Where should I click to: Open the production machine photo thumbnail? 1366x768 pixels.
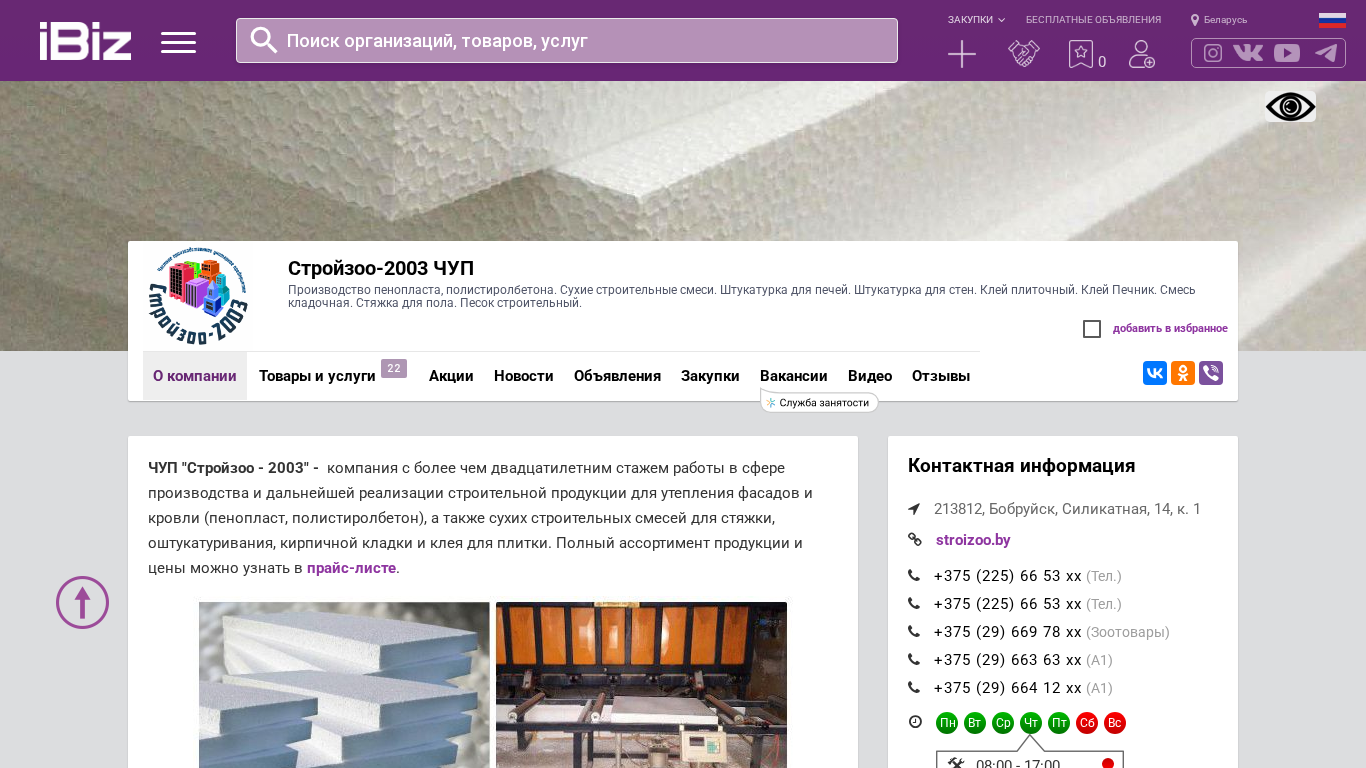tap(641, 685)
